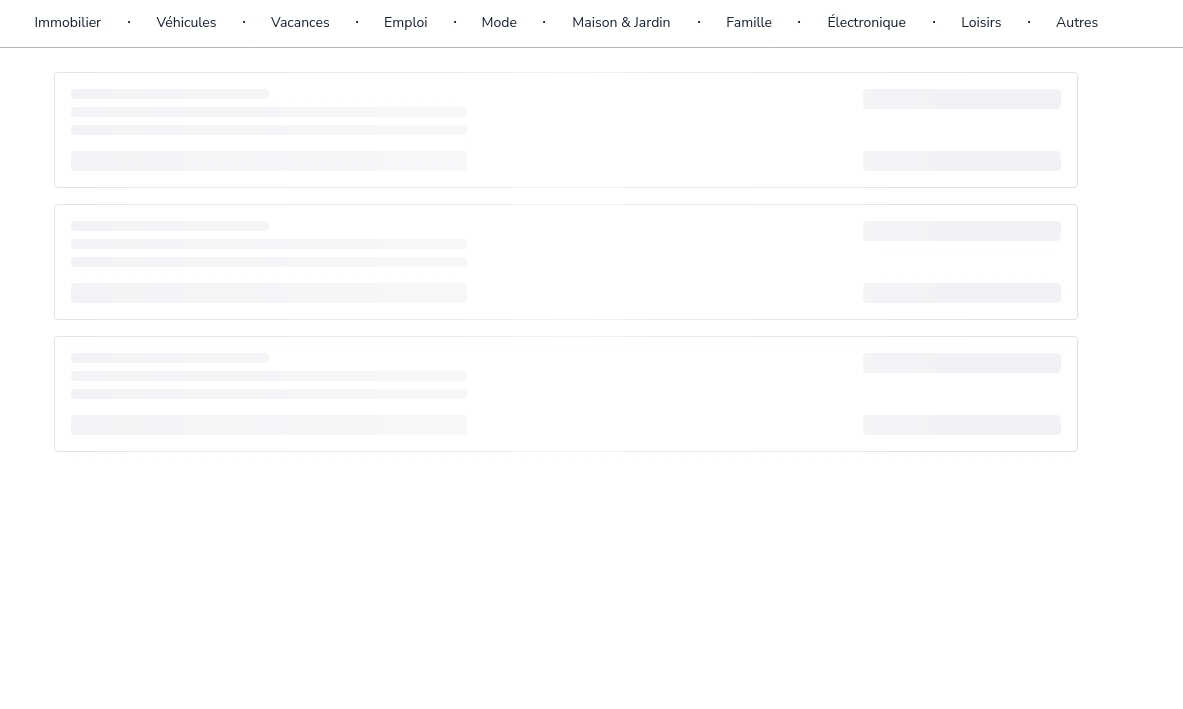
Task: Open the Emploi listings menu
Action: tap(405, 22)
